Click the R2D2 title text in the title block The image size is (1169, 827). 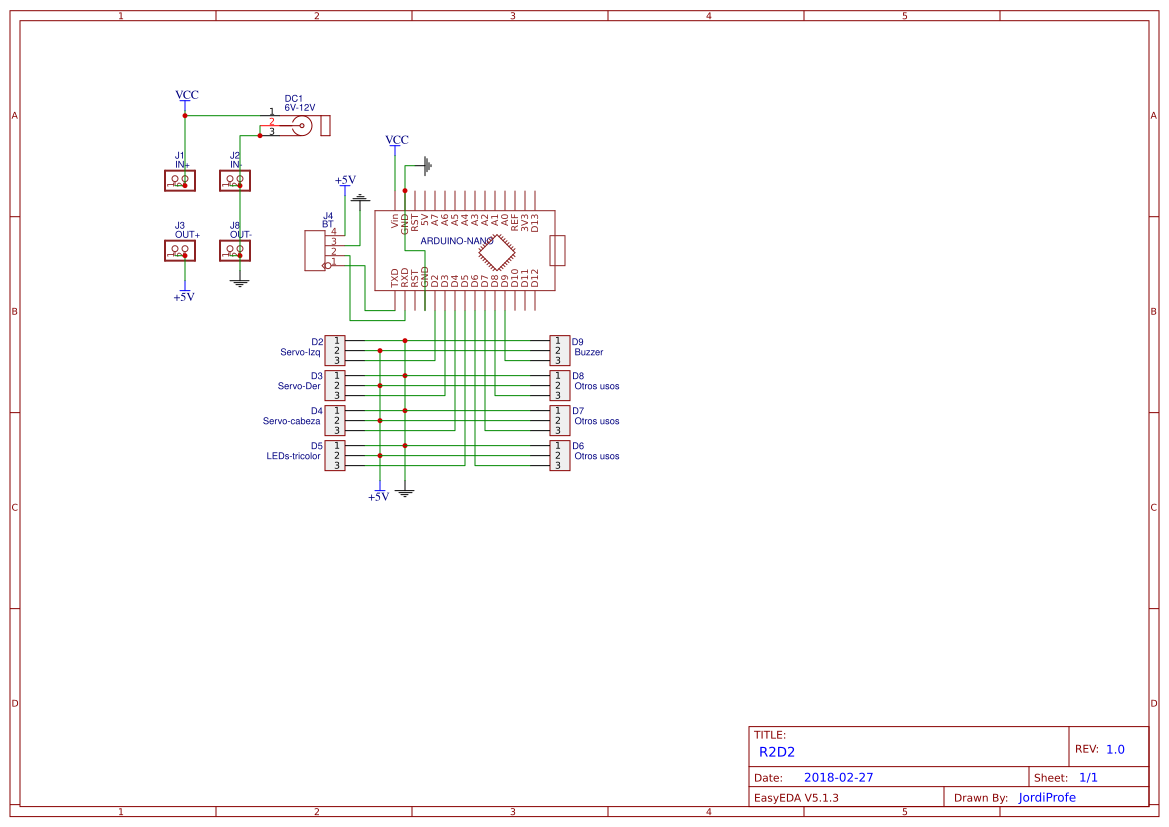778,751
